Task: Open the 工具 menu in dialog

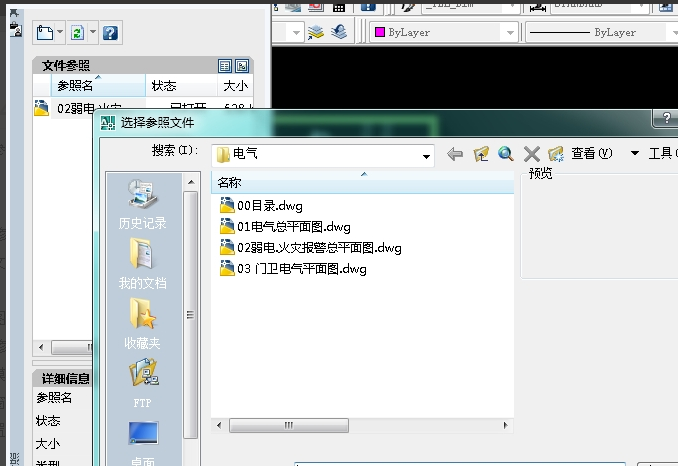Action: coord(662,153)
